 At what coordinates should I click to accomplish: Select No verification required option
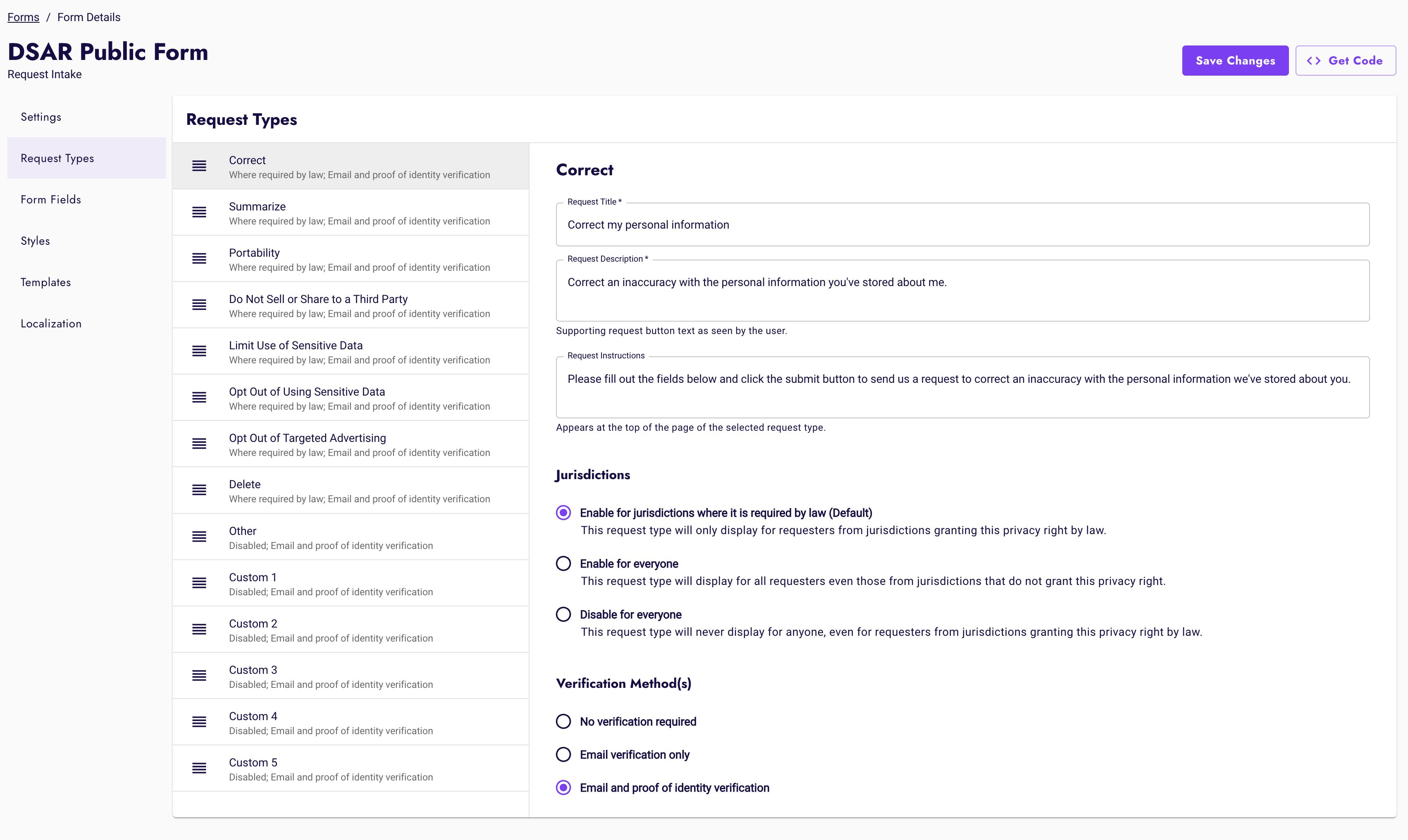pyautogui.click(x=563, y=722)
